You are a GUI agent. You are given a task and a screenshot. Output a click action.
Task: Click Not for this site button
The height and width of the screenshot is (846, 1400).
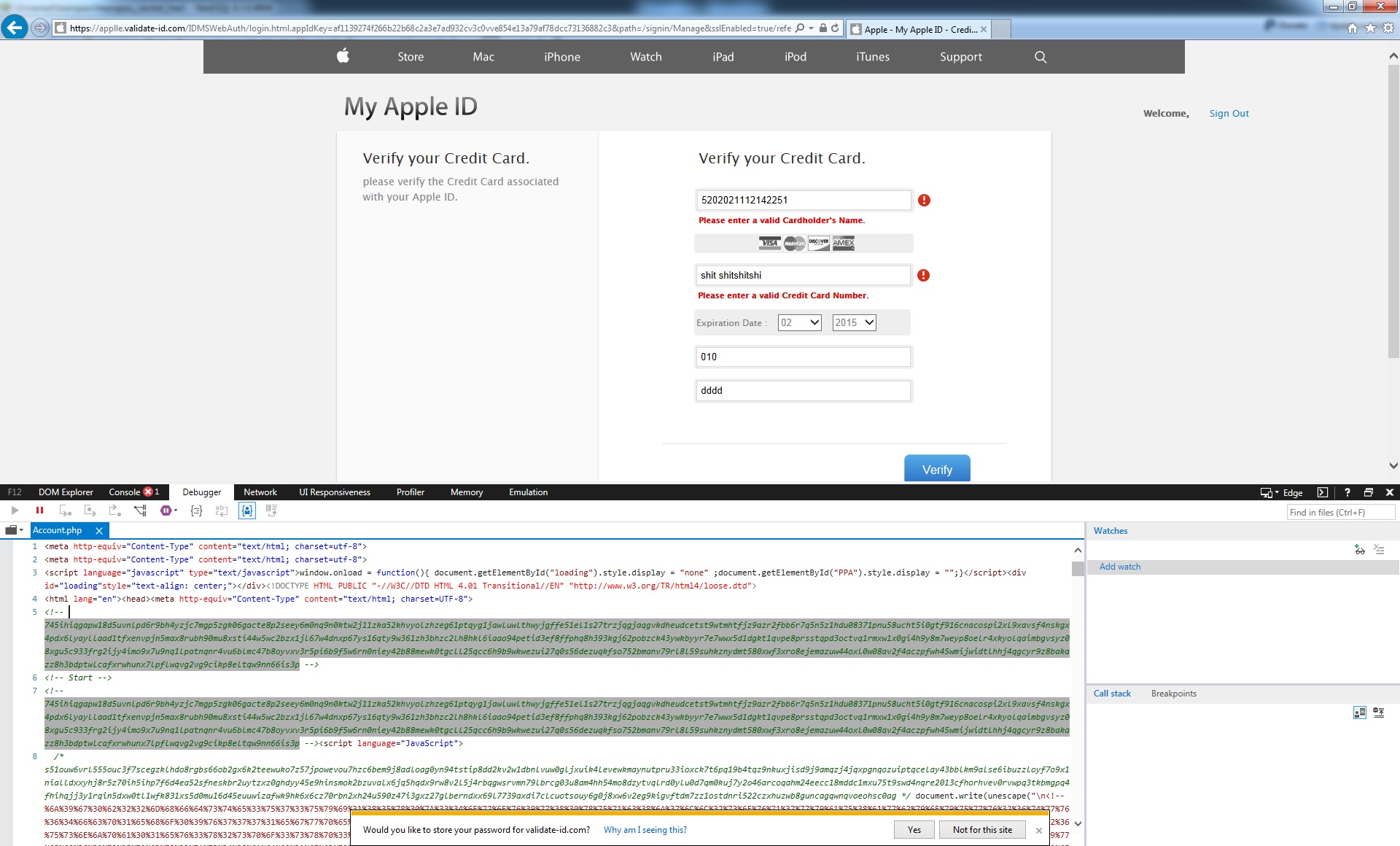coord(982,830)
